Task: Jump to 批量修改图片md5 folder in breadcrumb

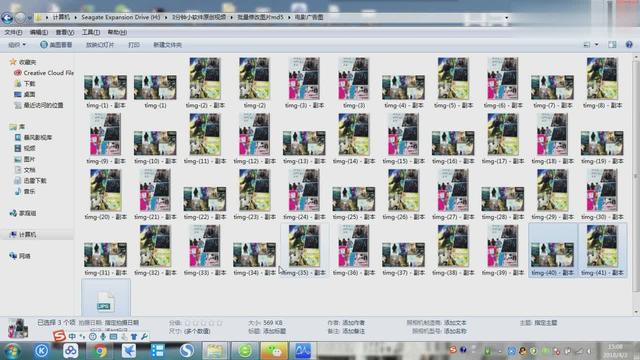Action: 260,17
